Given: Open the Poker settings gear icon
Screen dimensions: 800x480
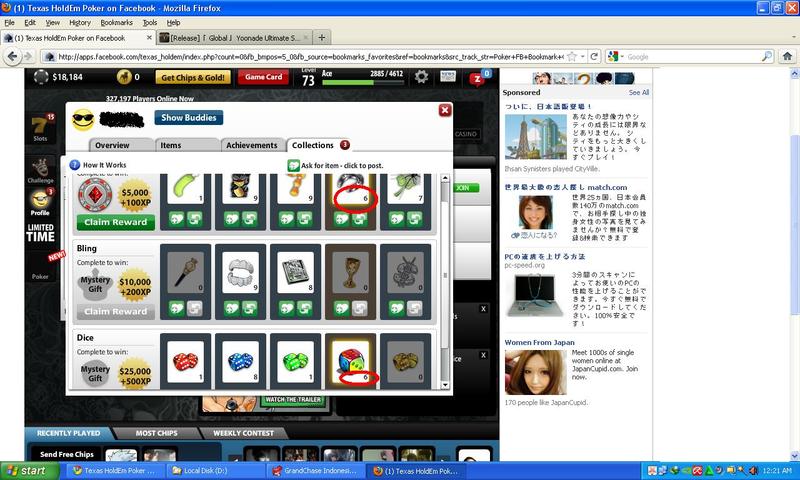Looking at the screenshot, I should click(x=421, y=77).
